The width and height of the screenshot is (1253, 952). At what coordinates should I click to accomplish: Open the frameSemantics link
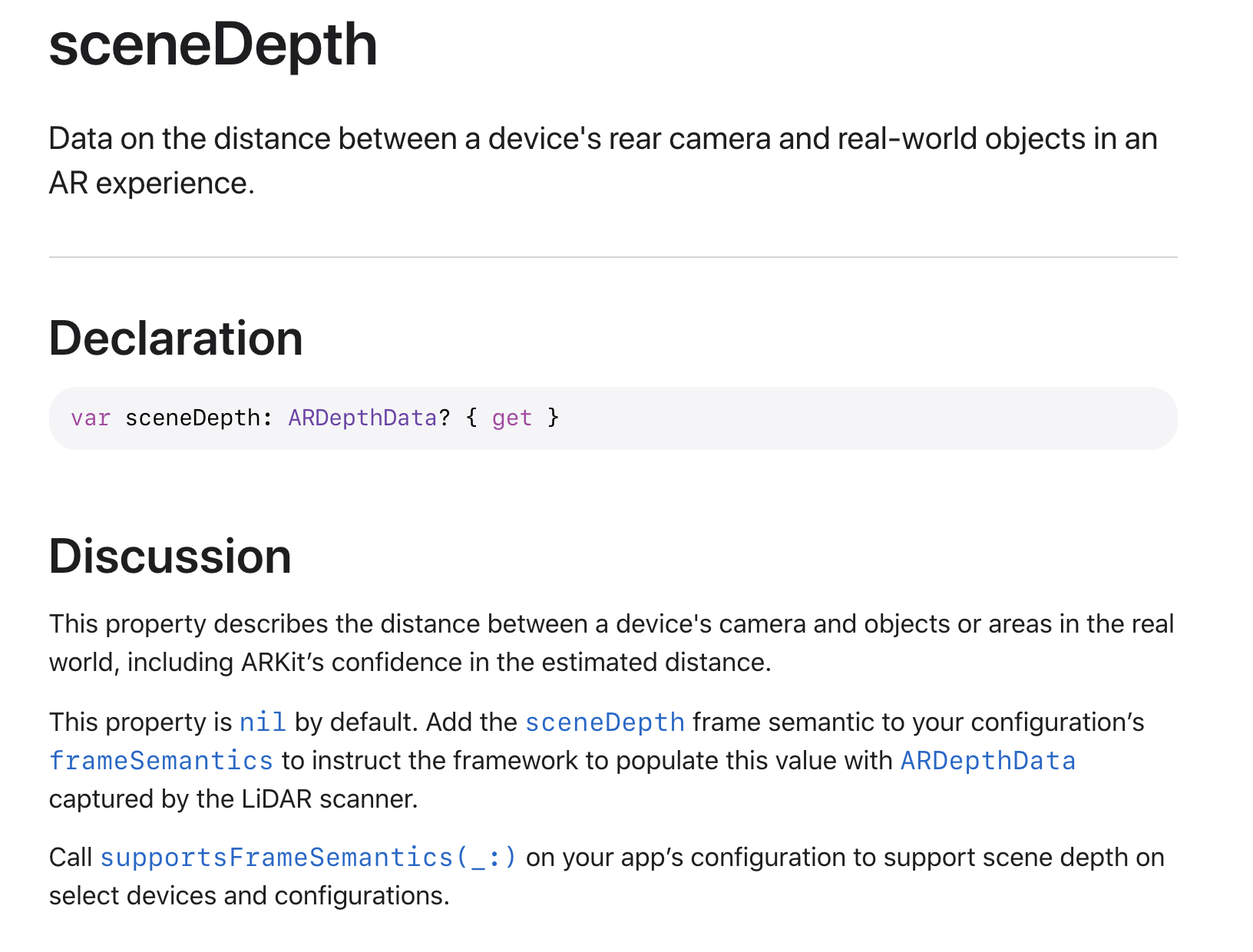(161, 761)
